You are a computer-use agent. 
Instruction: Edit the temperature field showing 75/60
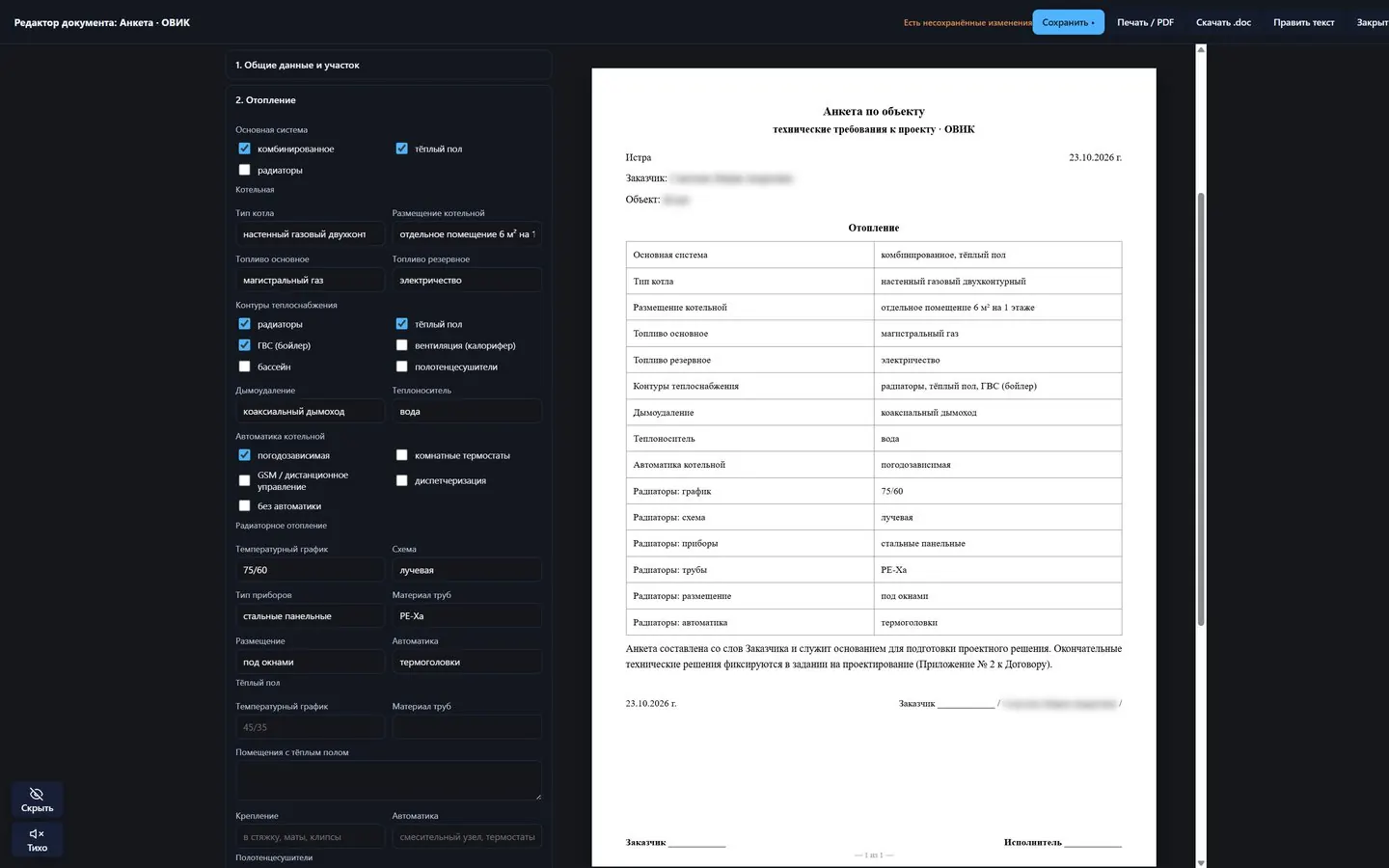point(310,570)
